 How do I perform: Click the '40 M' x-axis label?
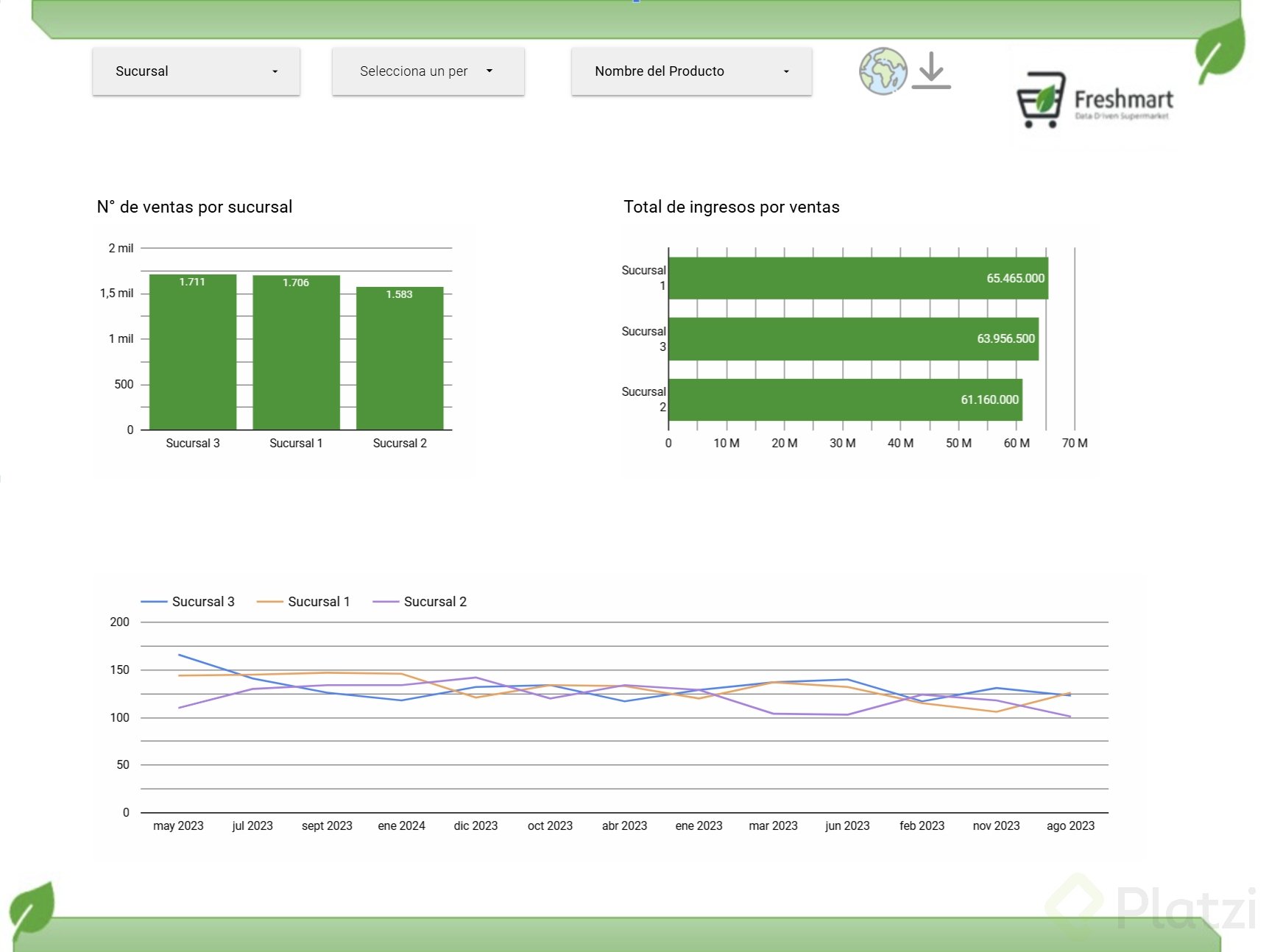tap(900, 443)
